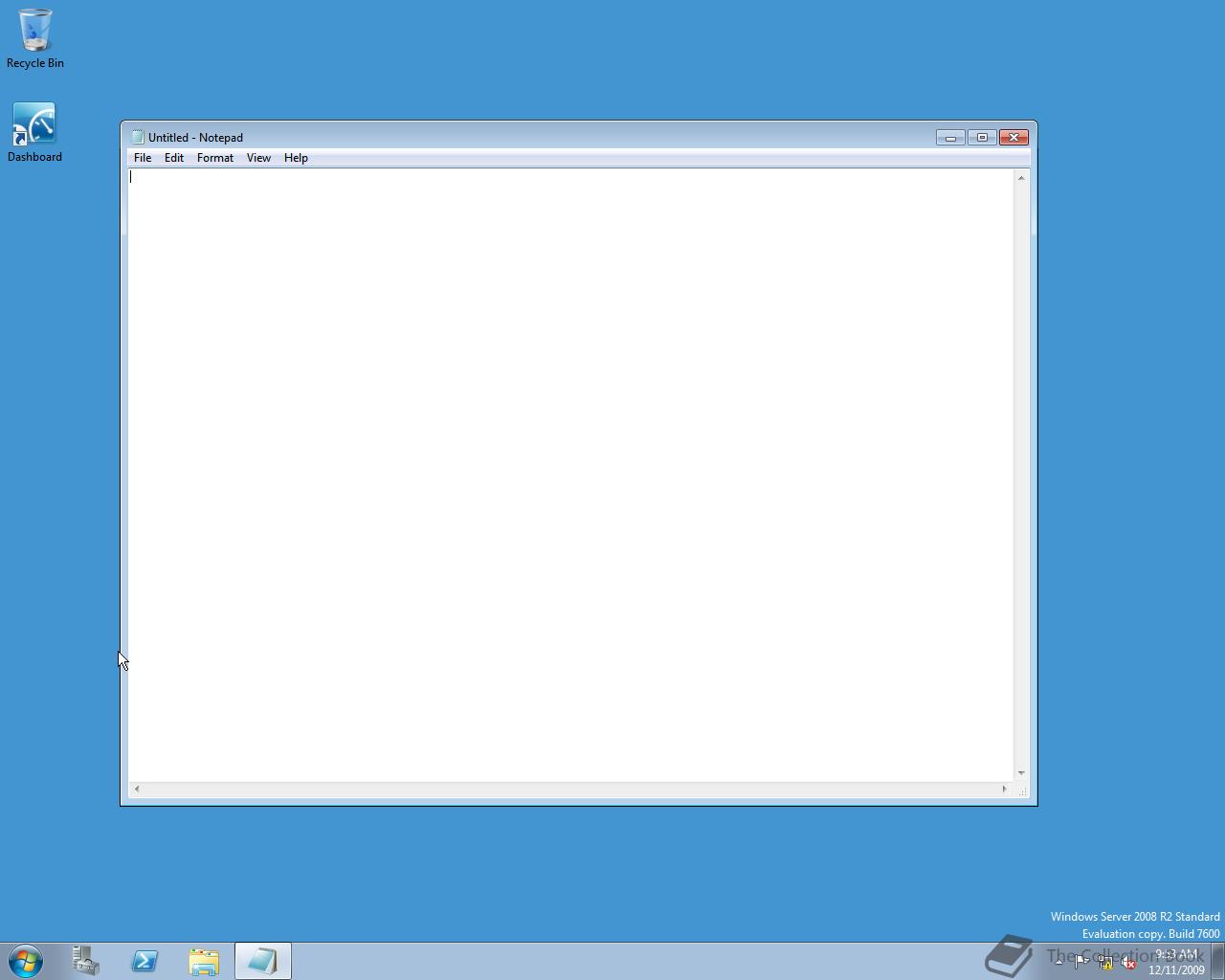
Task: Click the network warning tray icon
Action: pos(1105,963)
